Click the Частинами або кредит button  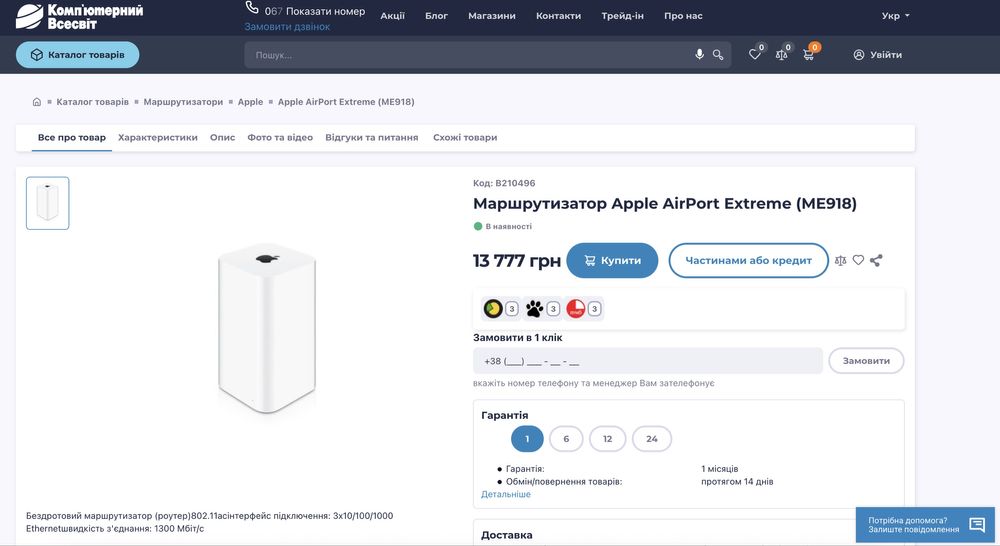coord(748,260)
